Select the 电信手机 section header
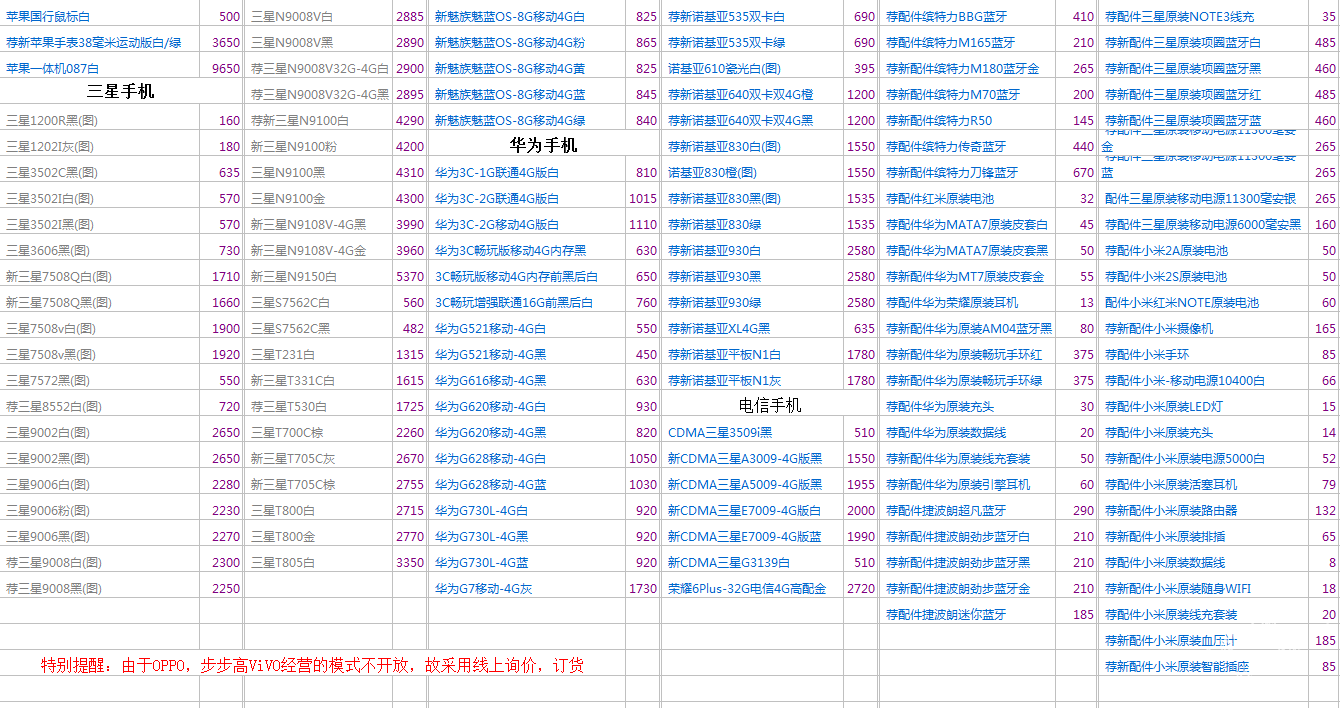Viewport: 1340px width, 708px height. click(770, 404)
